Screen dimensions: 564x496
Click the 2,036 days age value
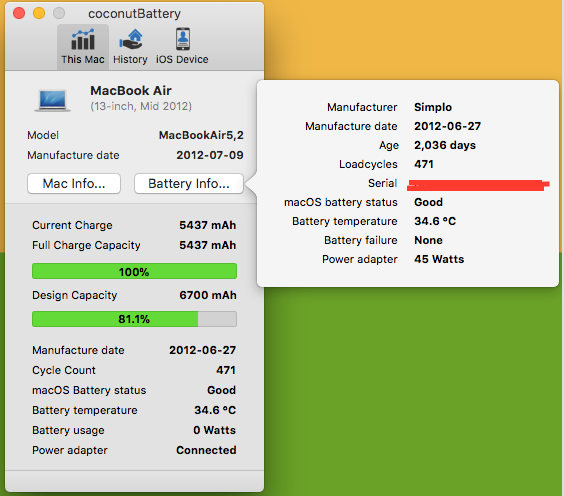pos(445,145)
